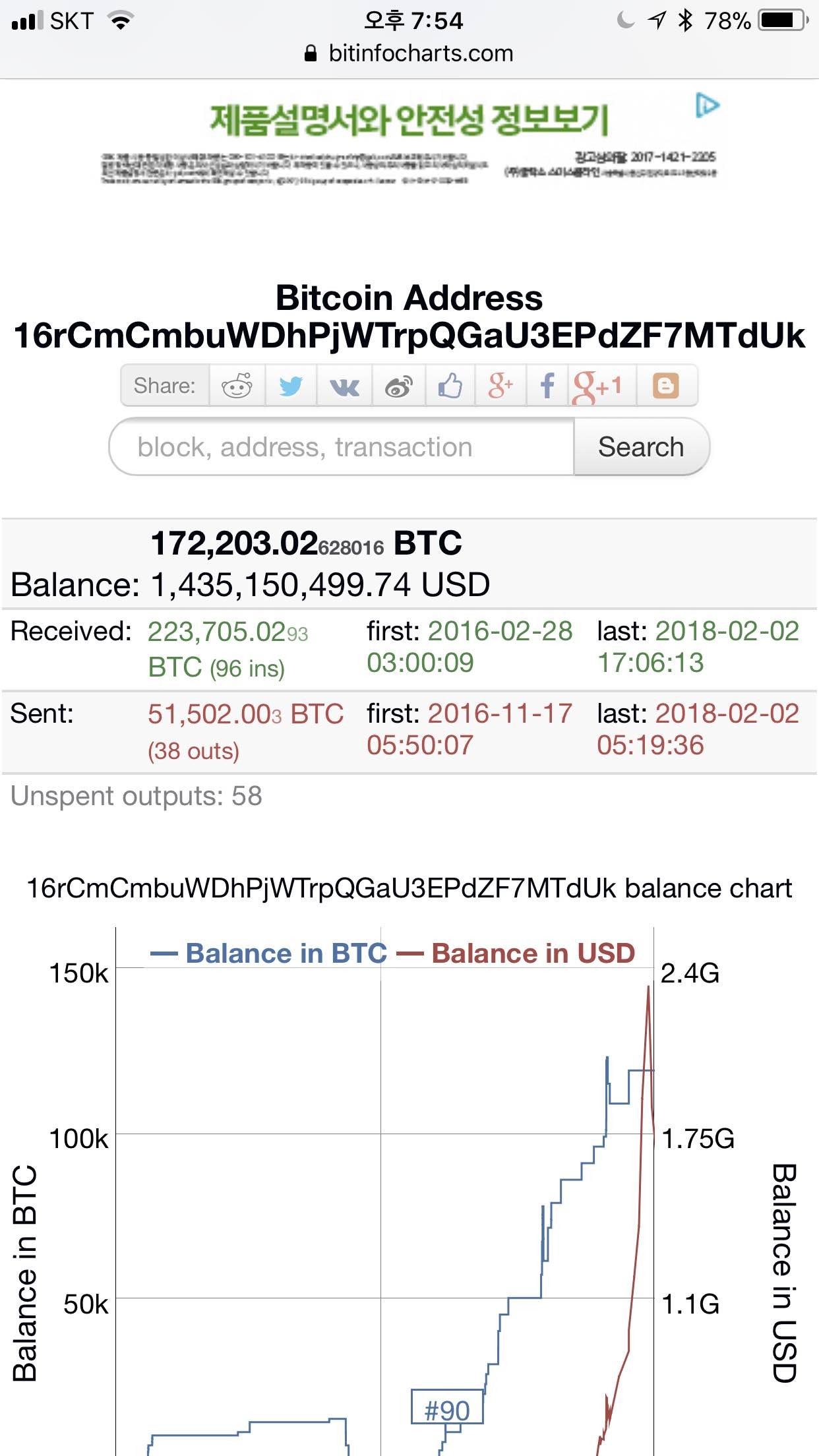The image size is (819, 1456).
Task: Share via the Blogger icon
Action: tap(665, 386)
